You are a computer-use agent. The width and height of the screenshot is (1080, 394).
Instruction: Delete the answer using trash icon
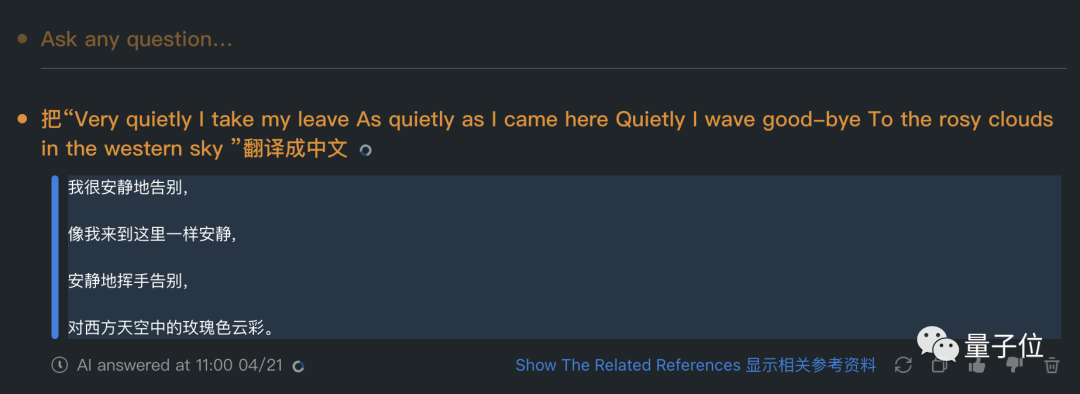[x=1052, y=365]
